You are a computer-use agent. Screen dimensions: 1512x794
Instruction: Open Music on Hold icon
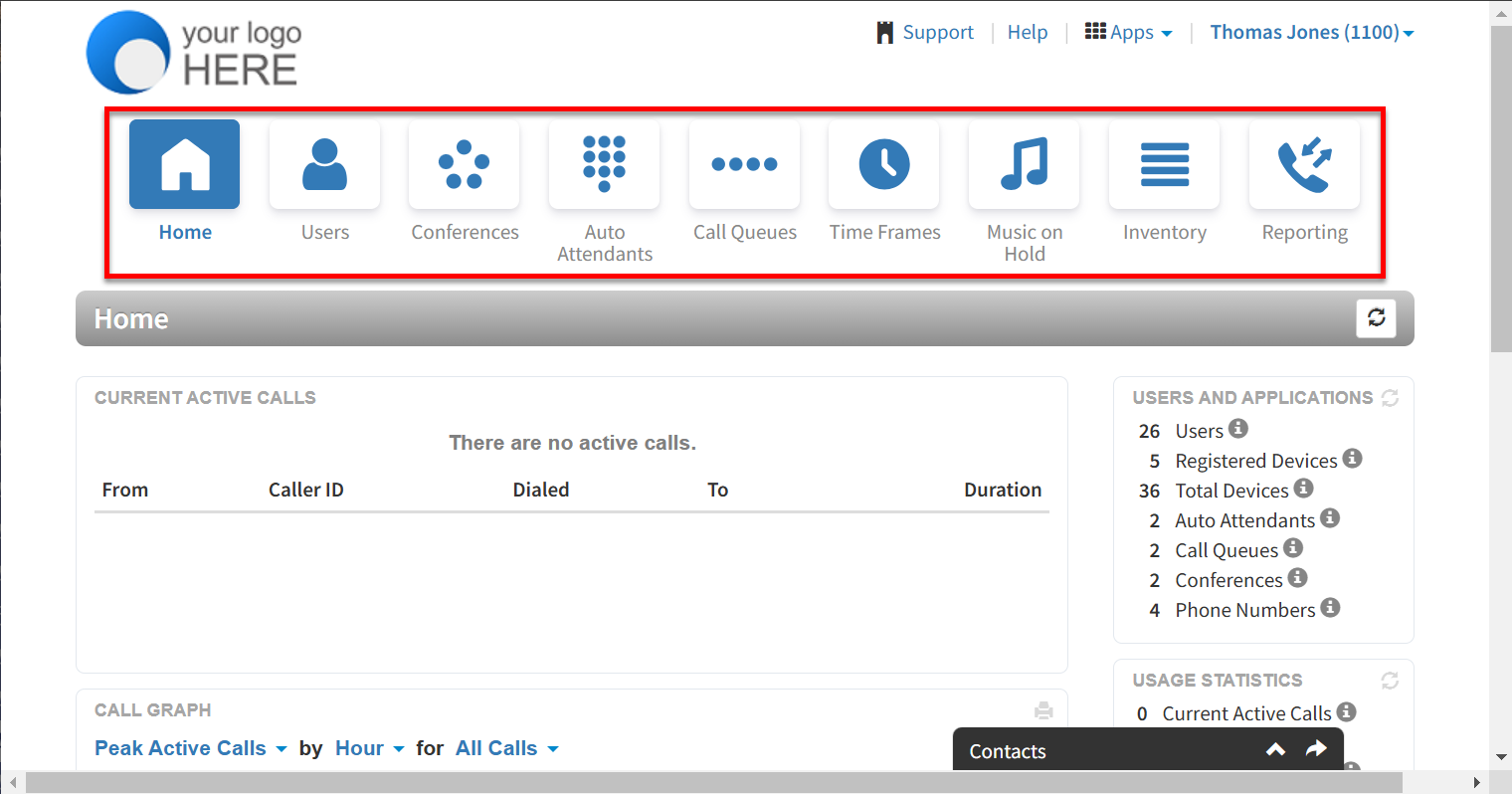click(x=1024, y=165)
